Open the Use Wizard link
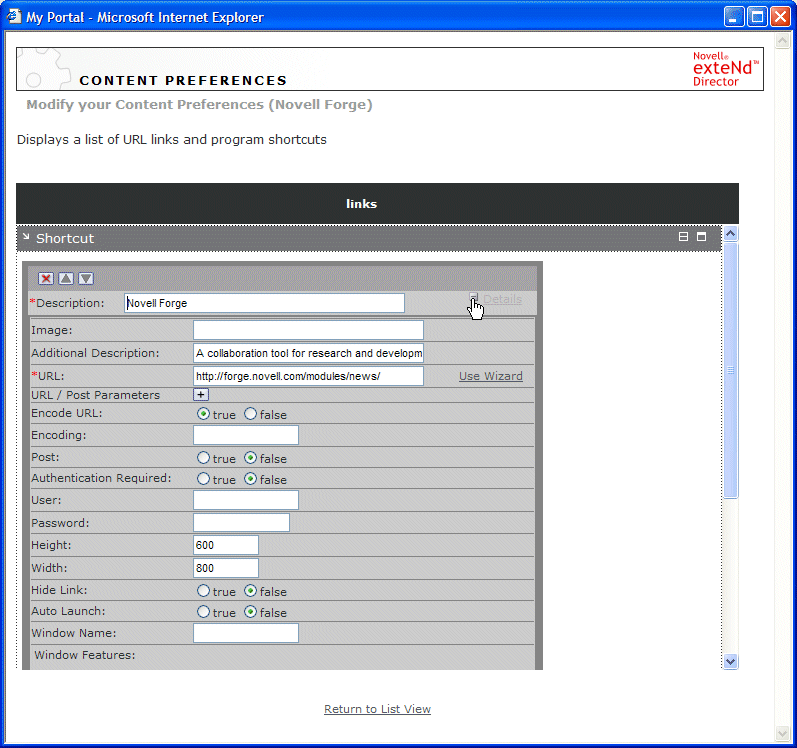 (491, 376)
